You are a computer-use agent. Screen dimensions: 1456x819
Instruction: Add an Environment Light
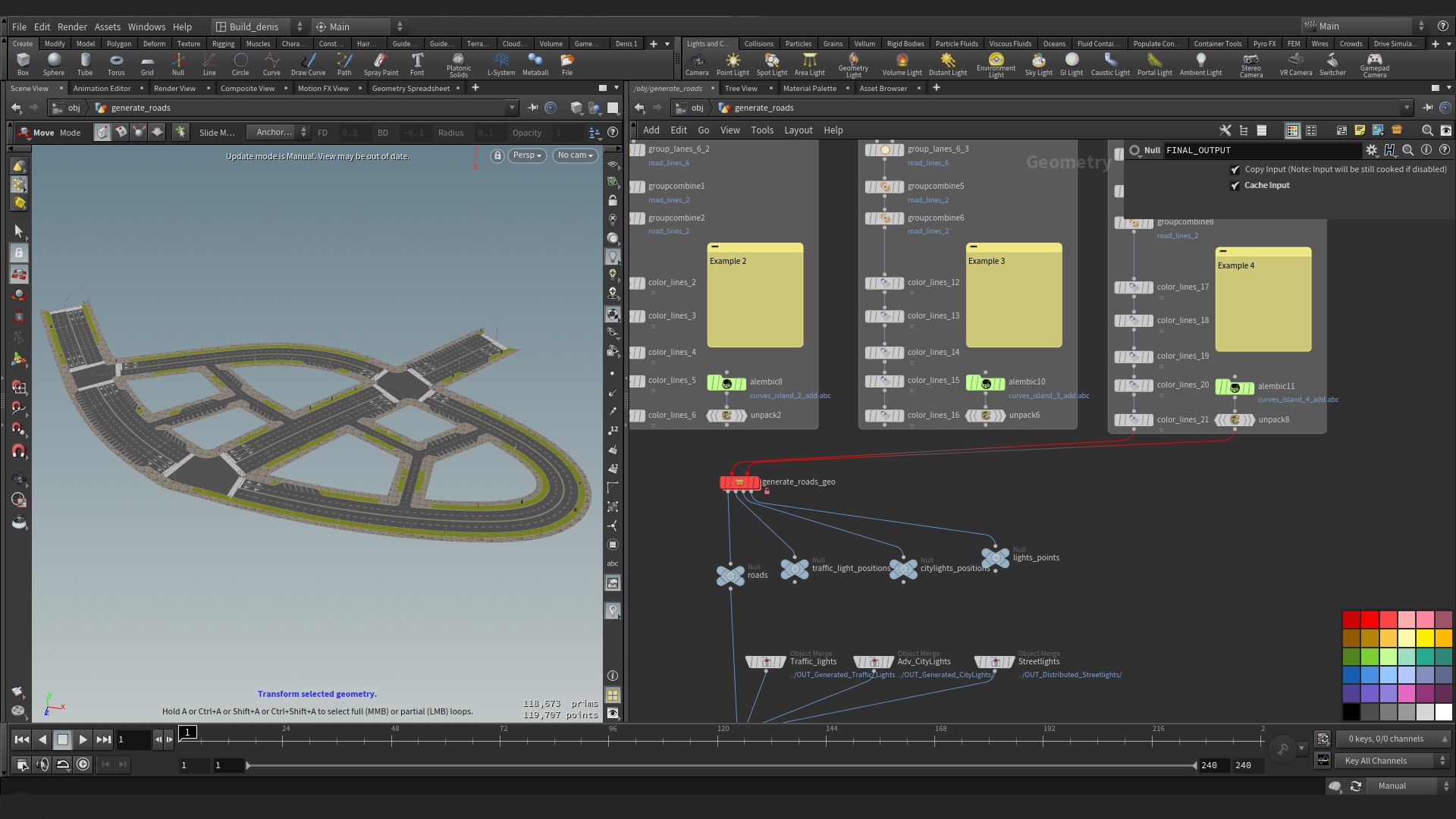(996, 65)
